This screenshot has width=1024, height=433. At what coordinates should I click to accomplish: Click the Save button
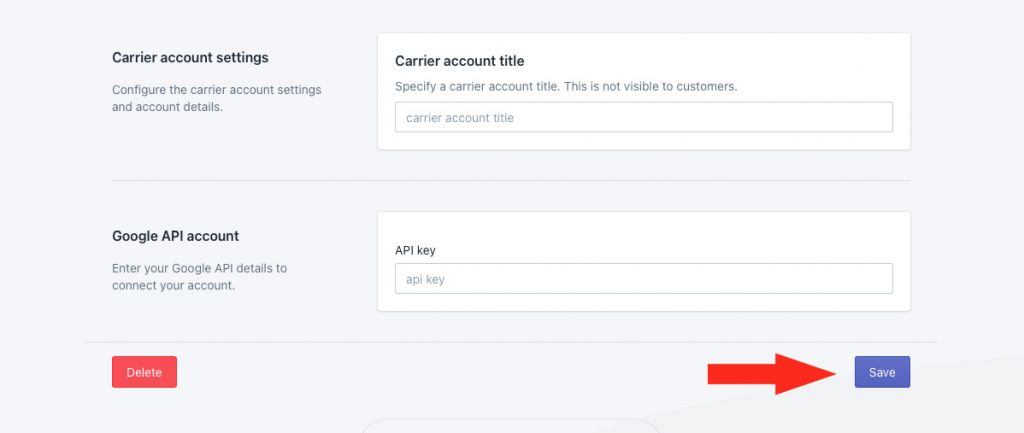pyautogui.click(x=882, y=372)
